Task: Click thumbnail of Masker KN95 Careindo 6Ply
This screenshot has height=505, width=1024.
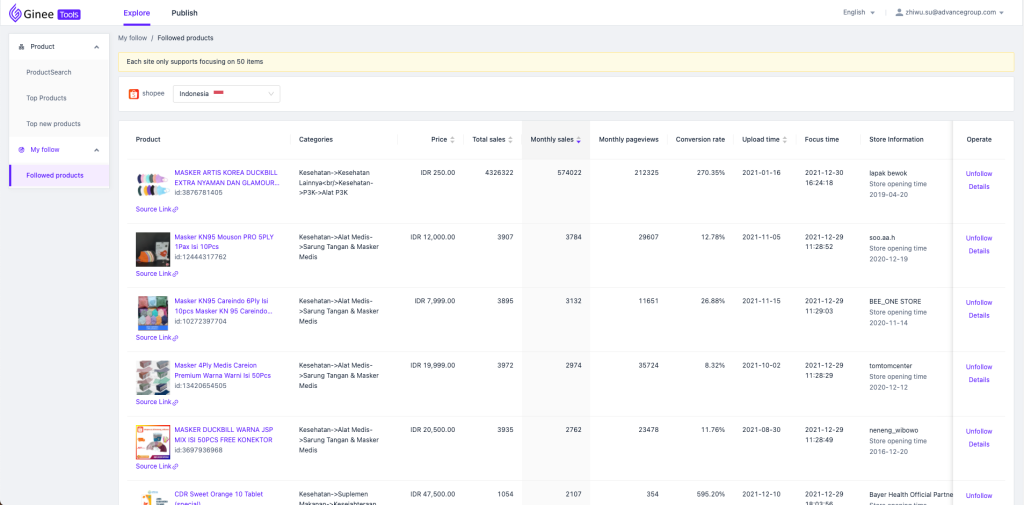Action: pos(153,313)
